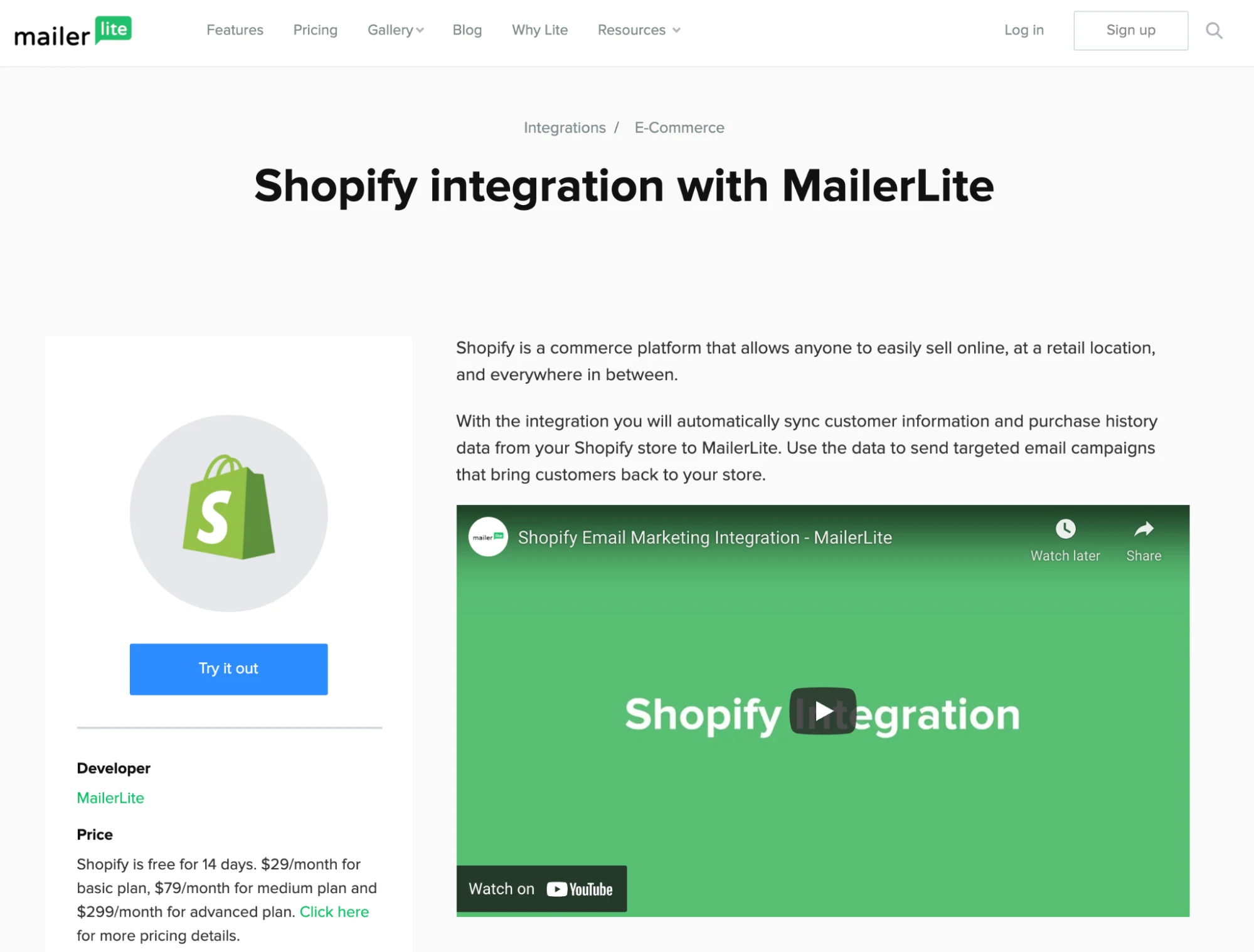The width and height of the screenshot is (1254, 952).
Task: Click the Blog navigation tab
Action: (467, 30)
